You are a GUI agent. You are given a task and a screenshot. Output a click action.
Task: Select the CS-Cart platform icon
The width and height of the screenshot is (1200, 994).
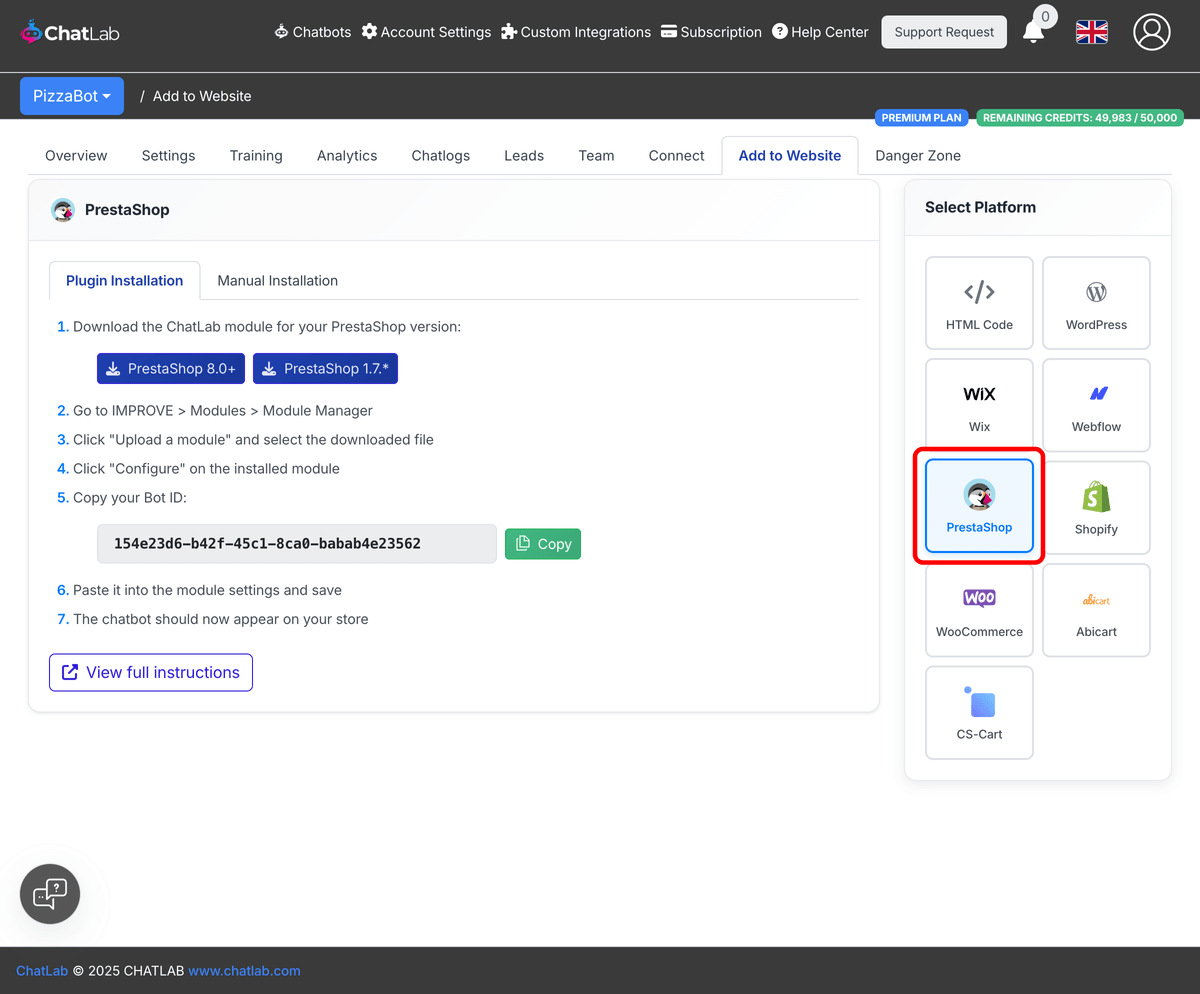(979, 712)
